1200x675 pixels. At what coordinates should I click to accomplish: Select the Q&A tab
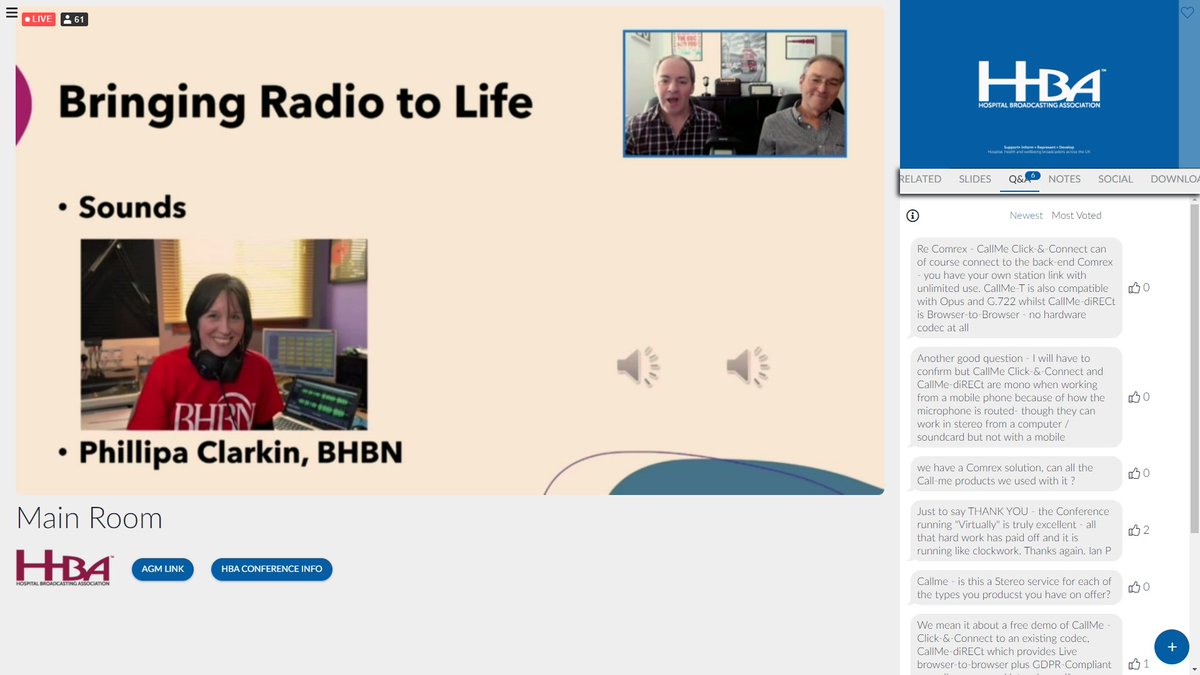click(x=1020, y=179)
